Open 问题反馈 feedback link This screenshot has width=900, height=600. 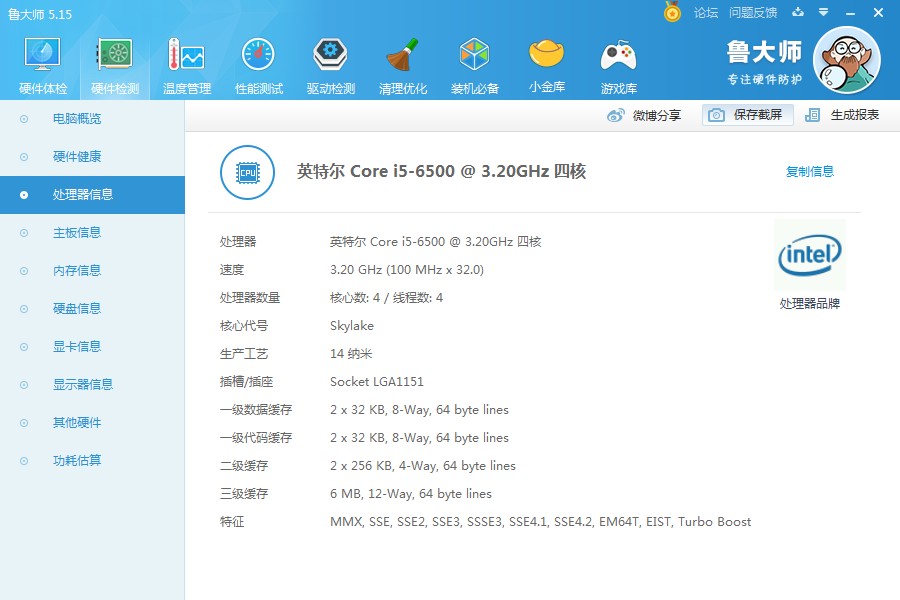pos(753,13)
